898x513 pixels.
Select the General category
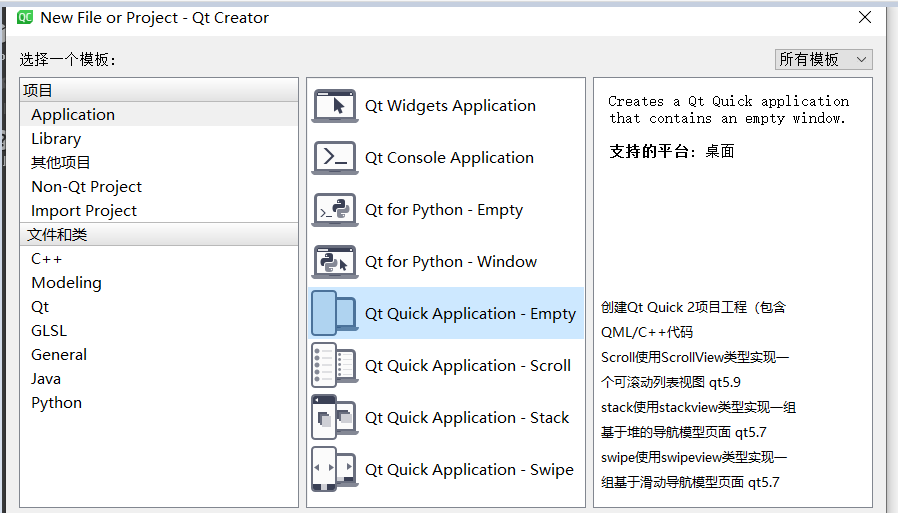click(159, 355)
